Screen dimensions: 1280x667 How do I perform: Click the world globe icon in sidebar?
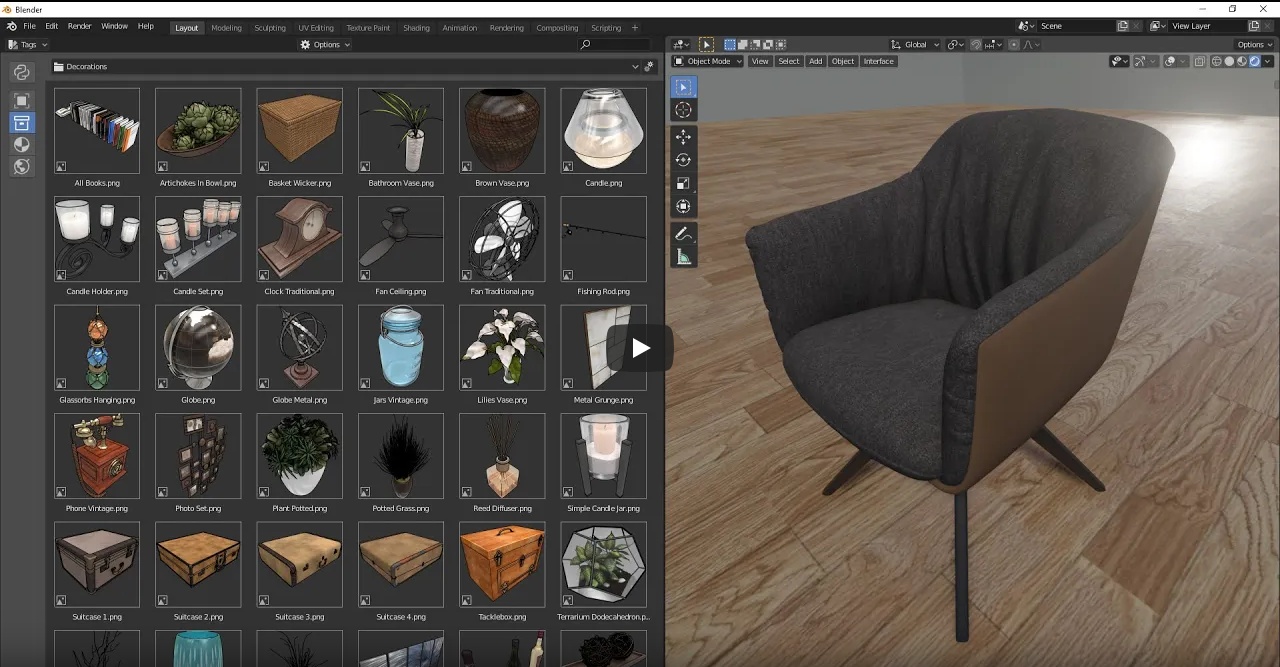[x=21, y=166]
